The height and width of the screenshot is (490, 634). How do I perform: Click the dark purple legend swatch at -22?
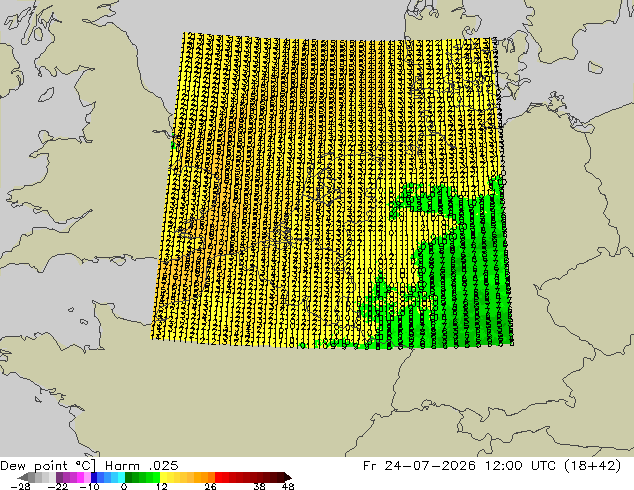tap(59, 477)
